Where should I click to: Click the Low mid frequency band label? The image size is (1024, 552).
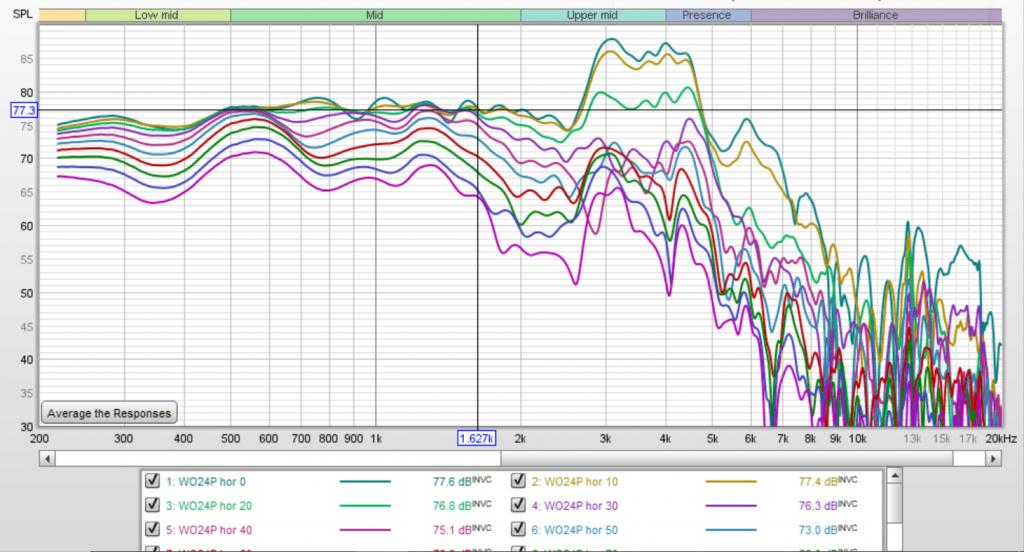coord(156,15)
